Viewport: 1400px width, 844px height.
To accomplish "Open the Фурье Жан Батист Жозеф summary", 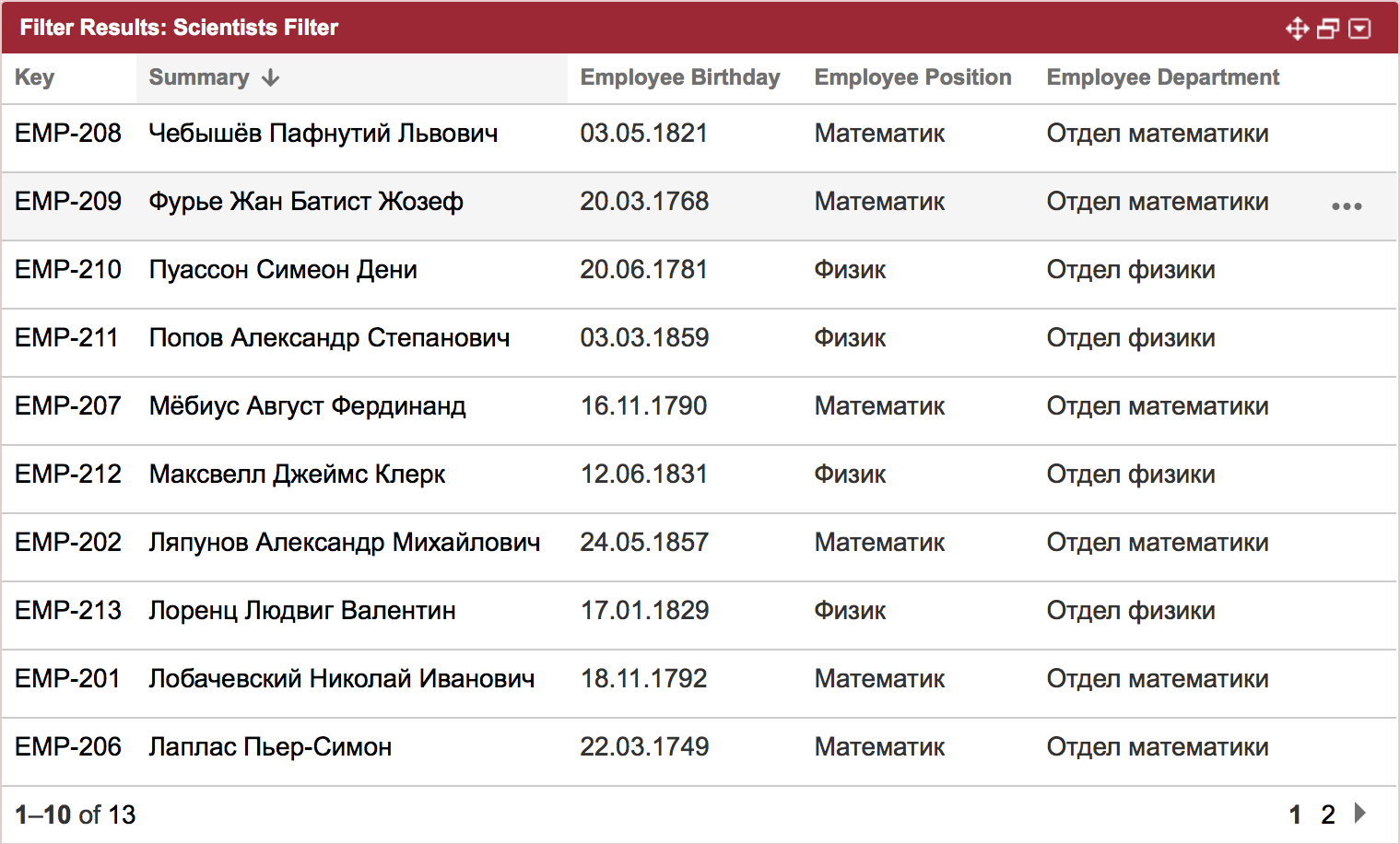I will pyautogui.click(x=306, y=201).
